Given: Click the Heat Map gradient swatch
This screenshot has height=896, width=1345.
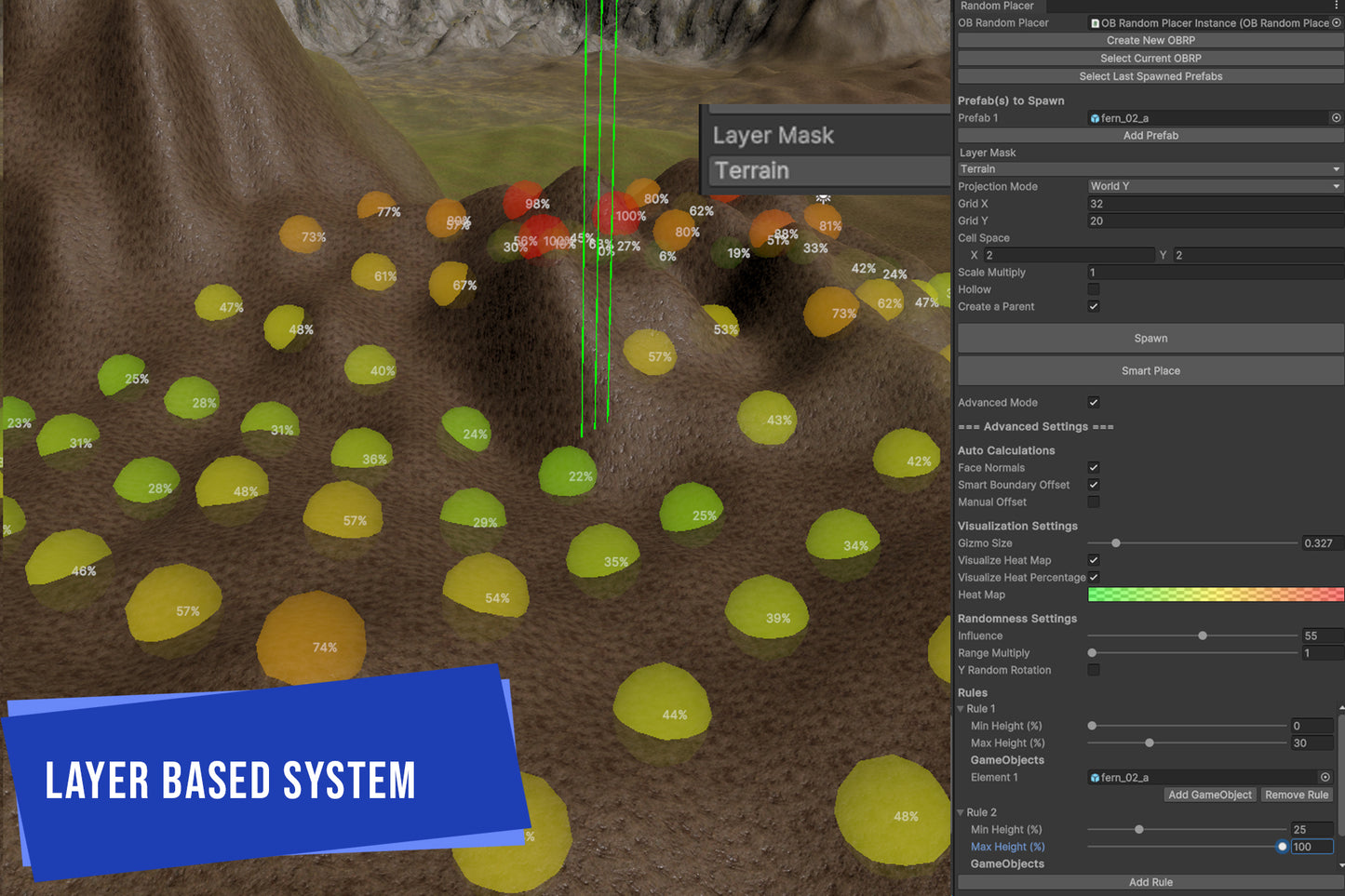Looking at the screenshot, I should tap(1215, 595).
